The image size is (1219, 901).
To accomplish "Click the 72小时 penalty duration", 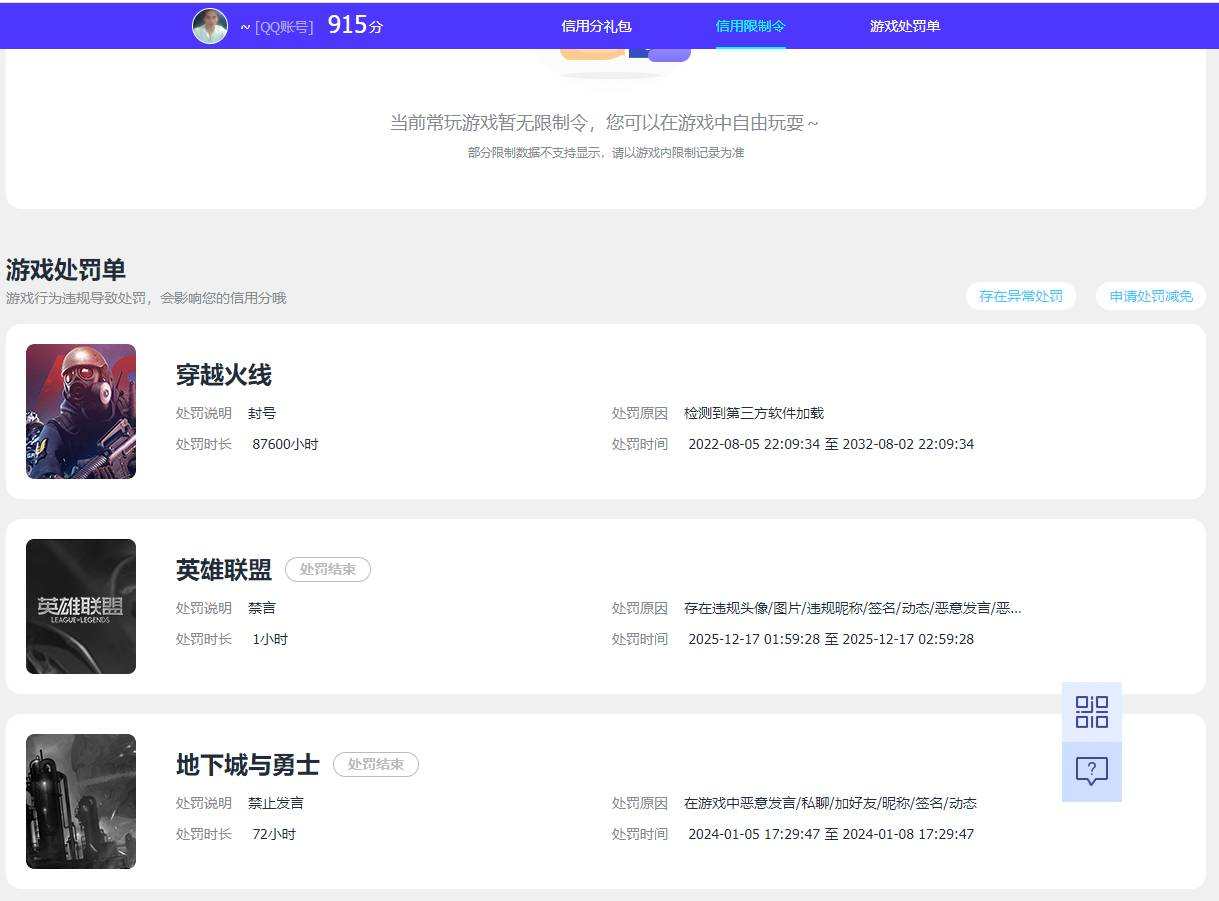I will [x=274, y=834].
